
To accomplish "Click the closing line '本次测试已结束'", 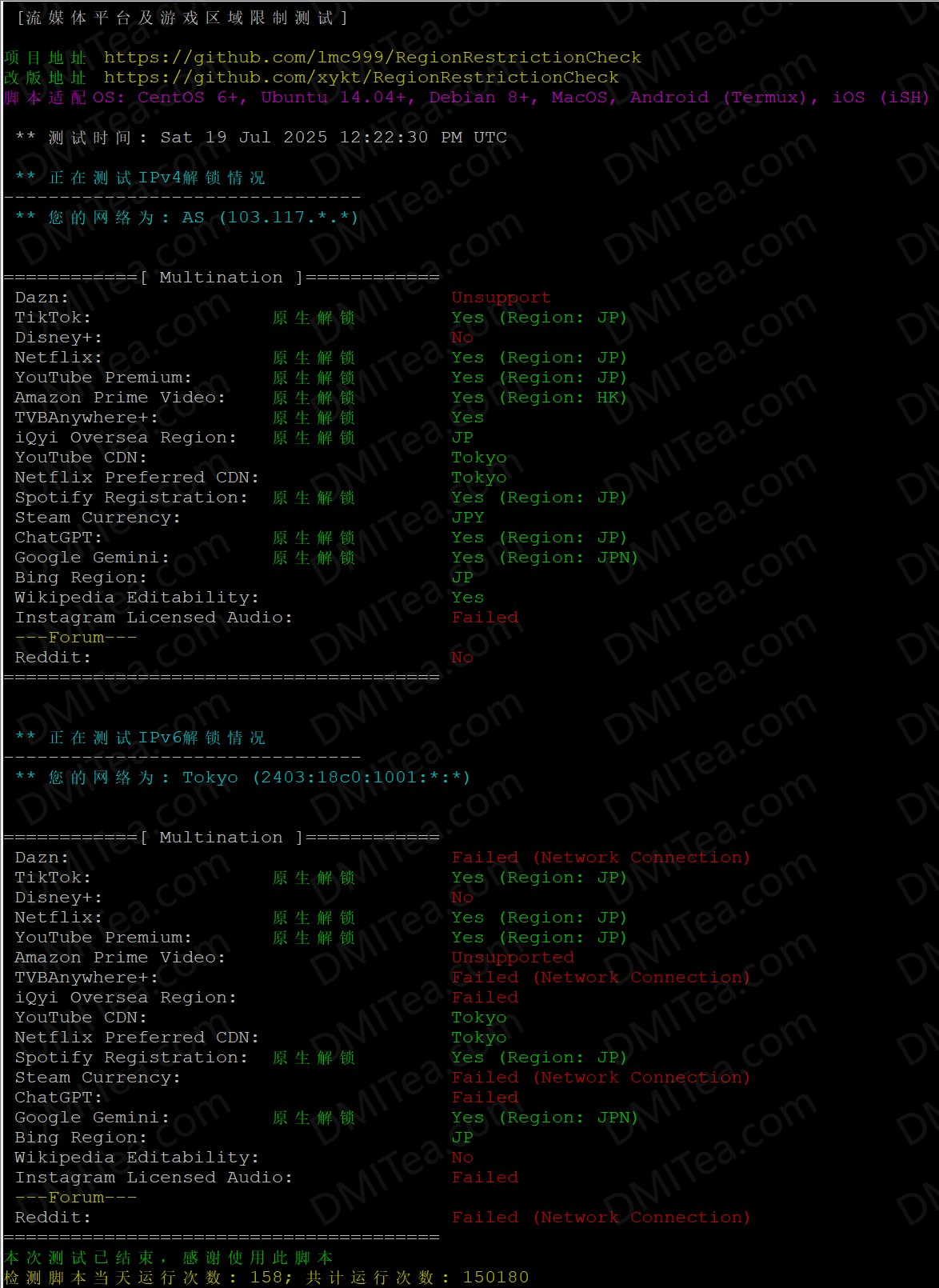I will click(x=168, y=1258).
